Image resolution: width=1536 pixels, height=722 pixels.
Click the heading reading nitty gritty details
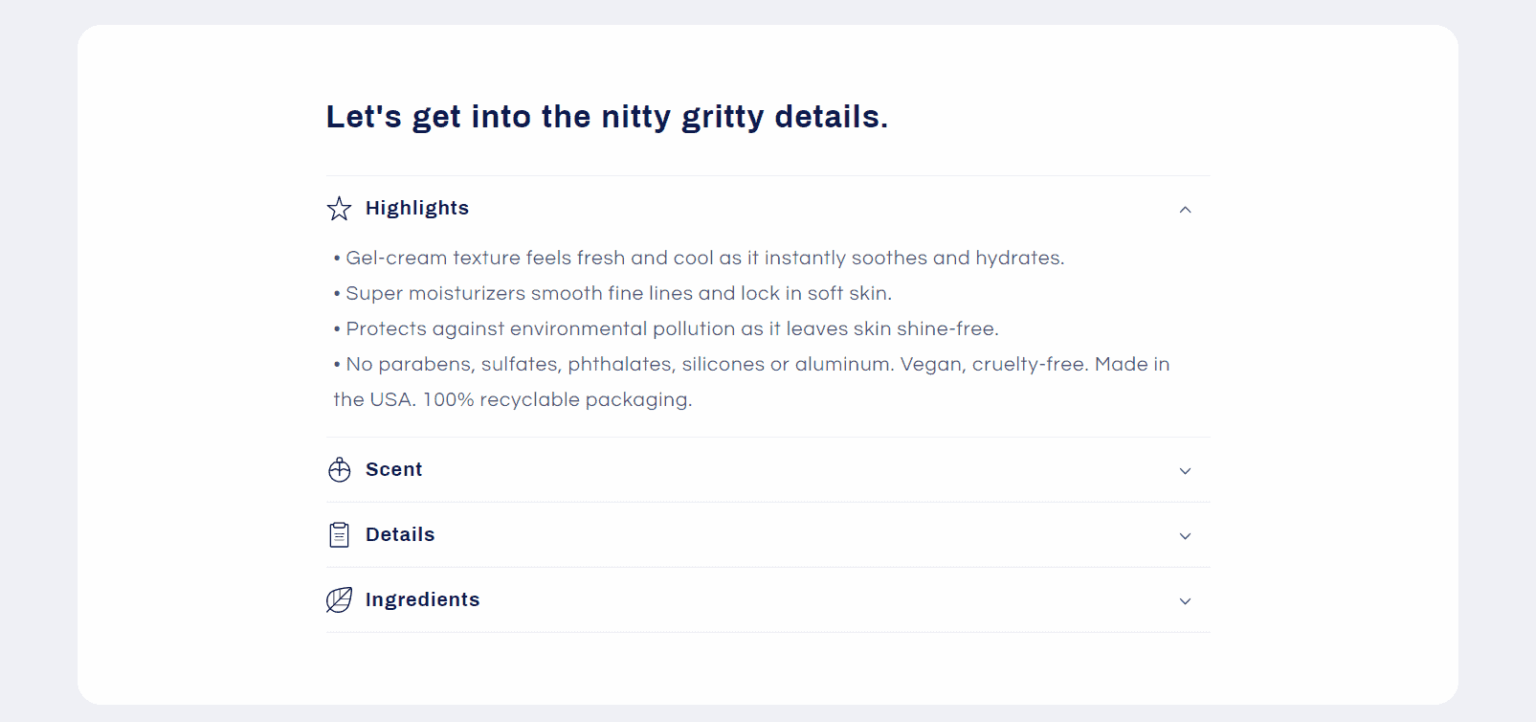point(606,116)
